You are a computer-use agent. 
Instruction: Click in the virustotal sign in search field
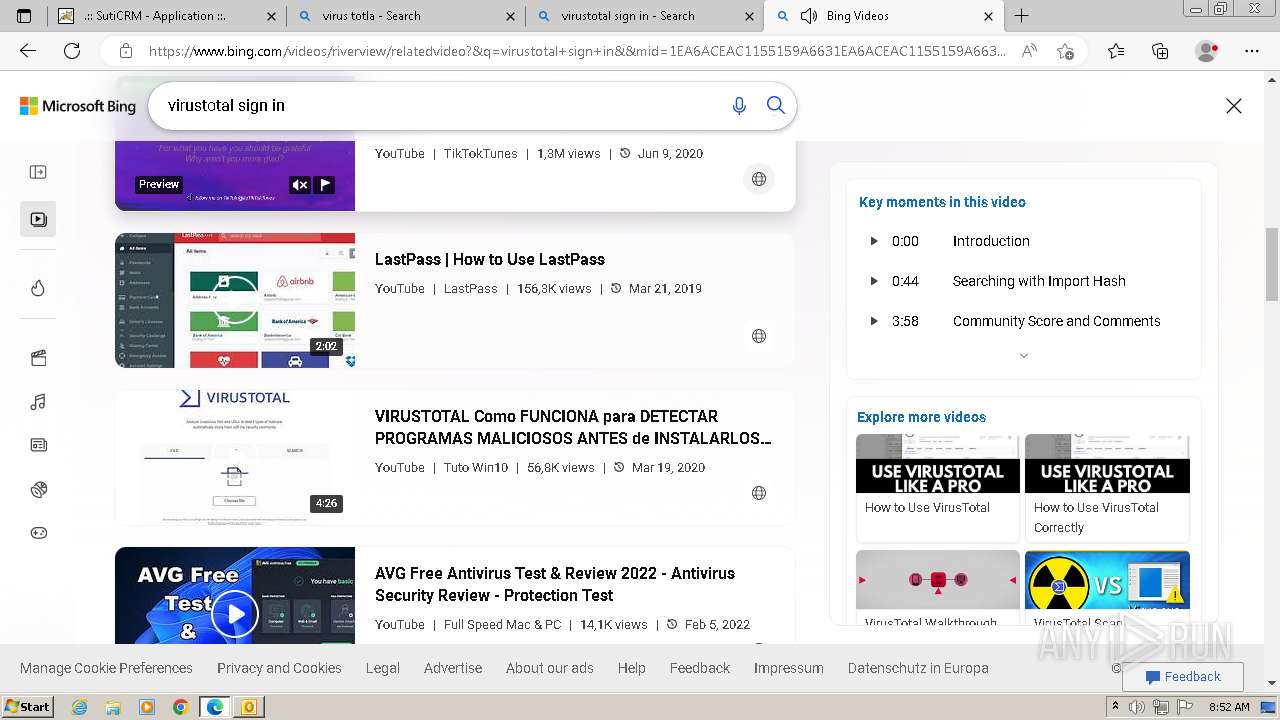(x=440, y=105)
